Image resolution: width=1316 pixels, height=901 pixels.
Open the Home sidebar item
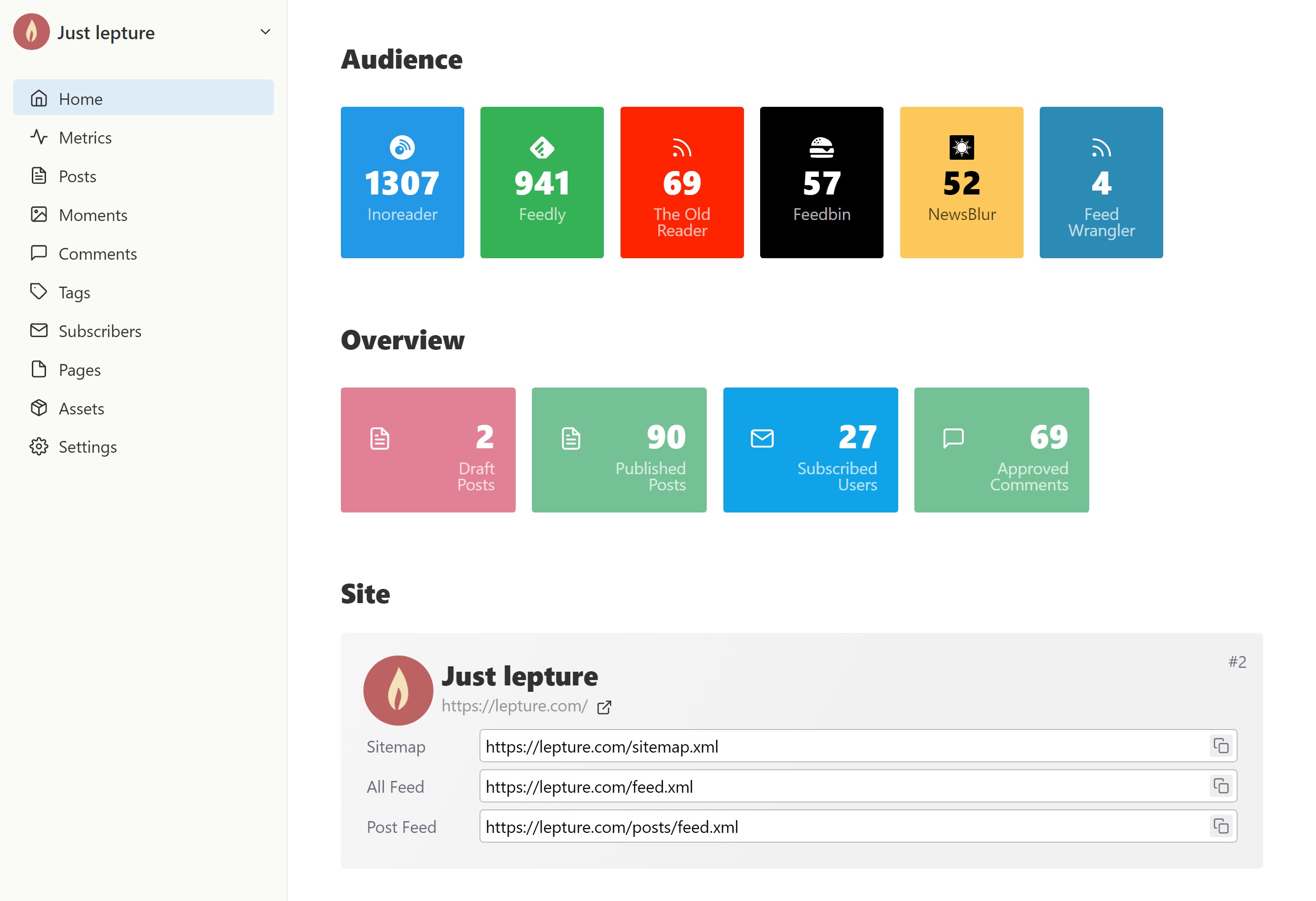click(144, 98)
